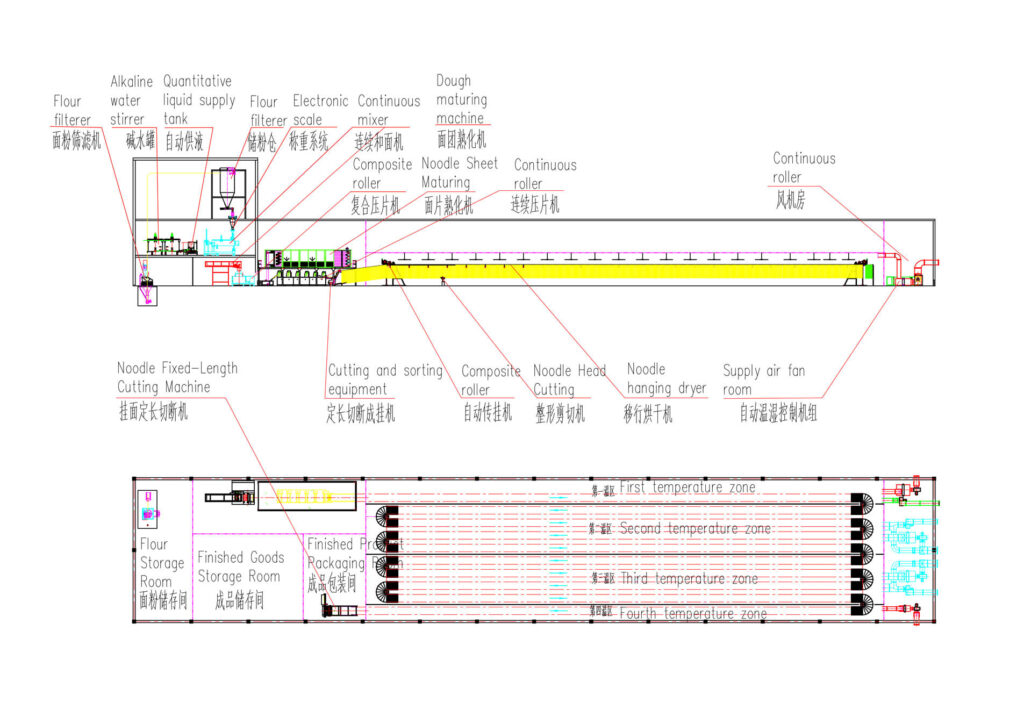Click the "Noodle Sheet Maturing" label

pos(459,173)
